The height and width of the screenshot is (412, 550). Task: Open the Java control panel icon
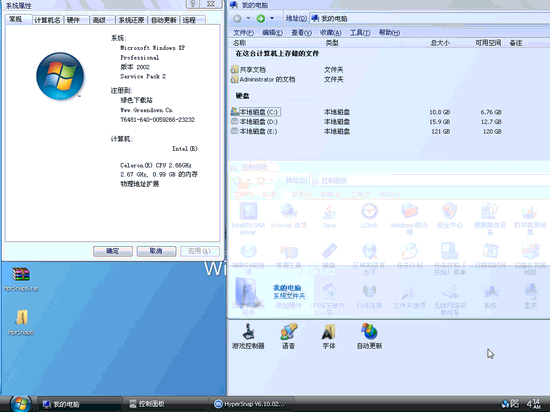tap(329, 216)
